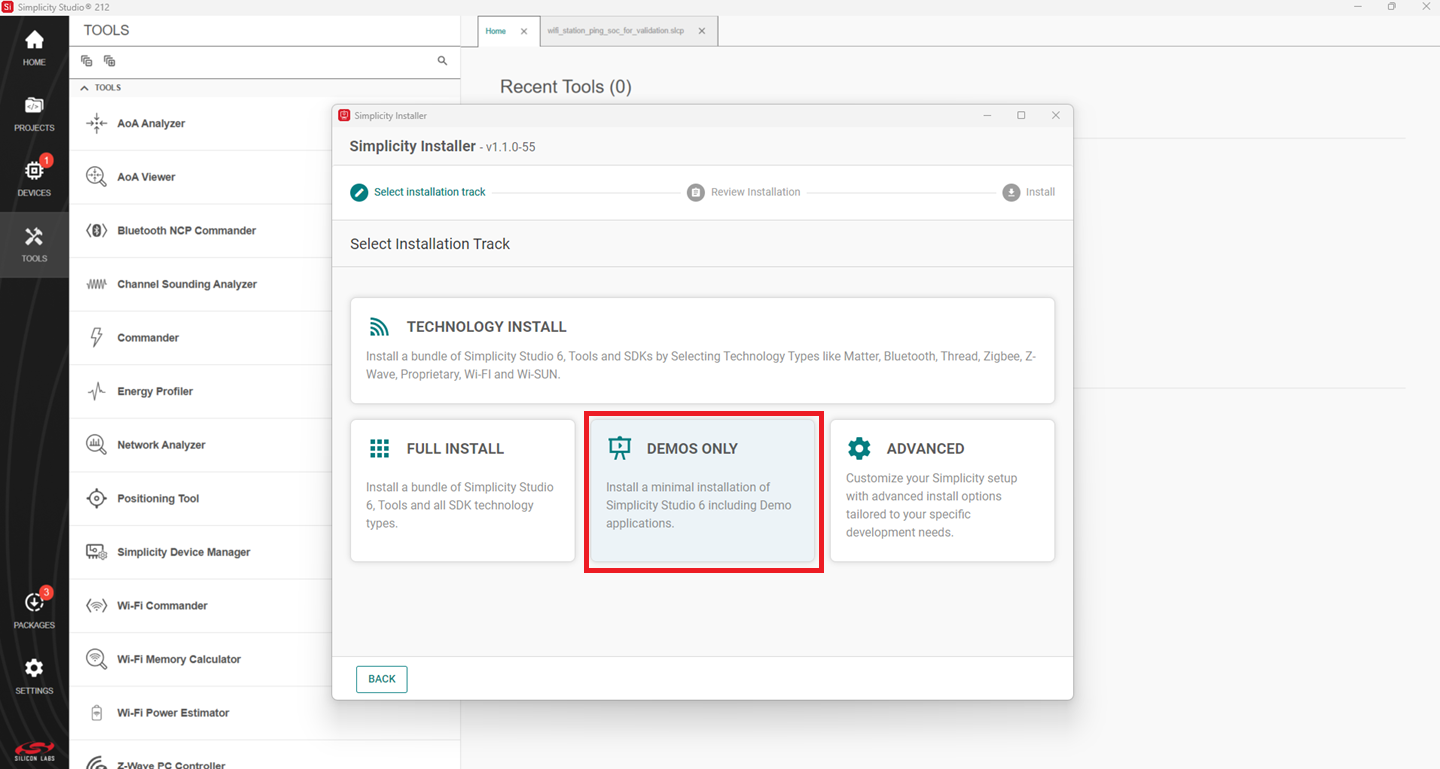
Task: Go to Projects in left sidebar
Action: coord(34,113)
